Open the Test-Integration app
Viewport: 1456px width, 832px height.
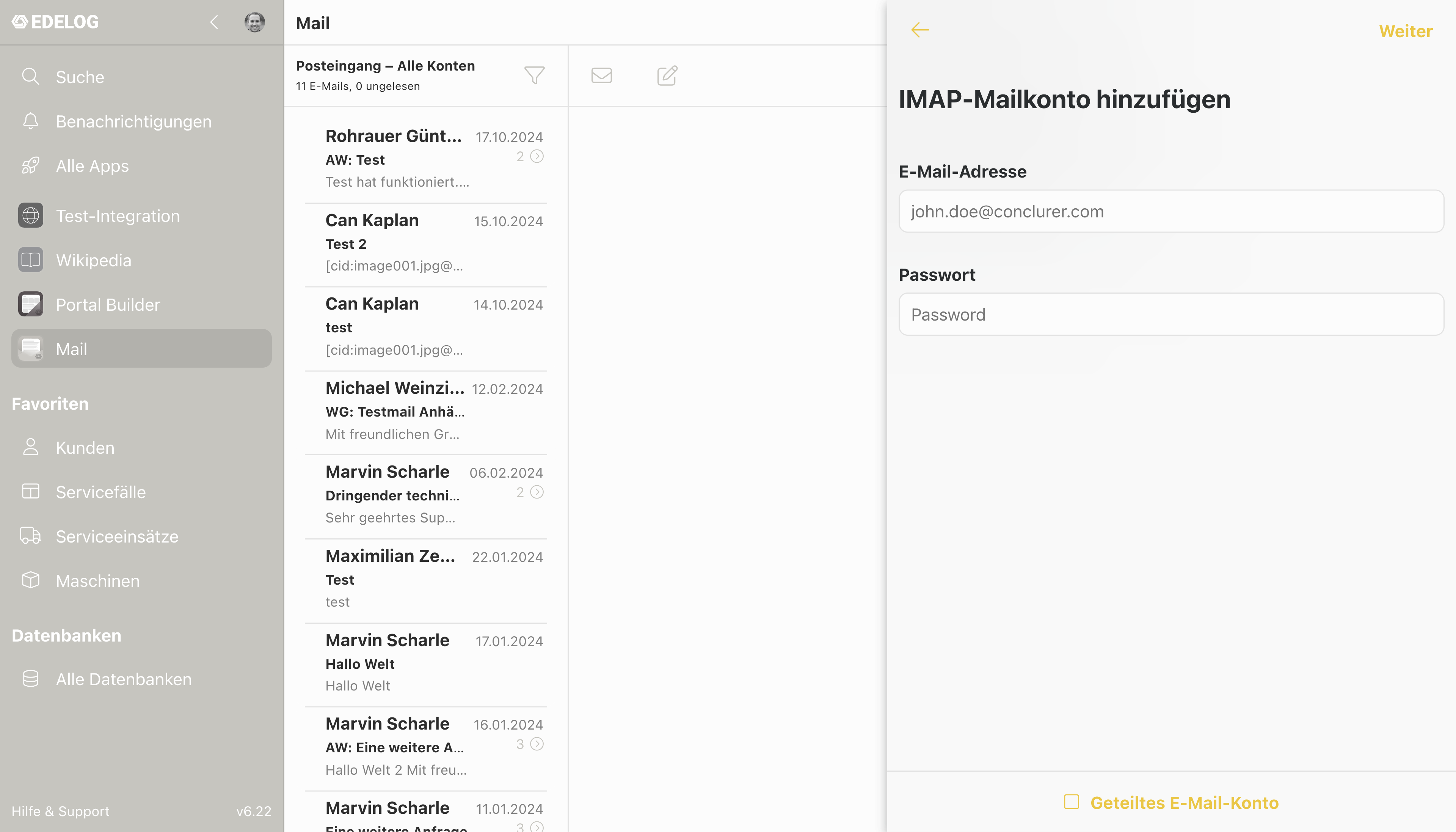coord(141,215)
